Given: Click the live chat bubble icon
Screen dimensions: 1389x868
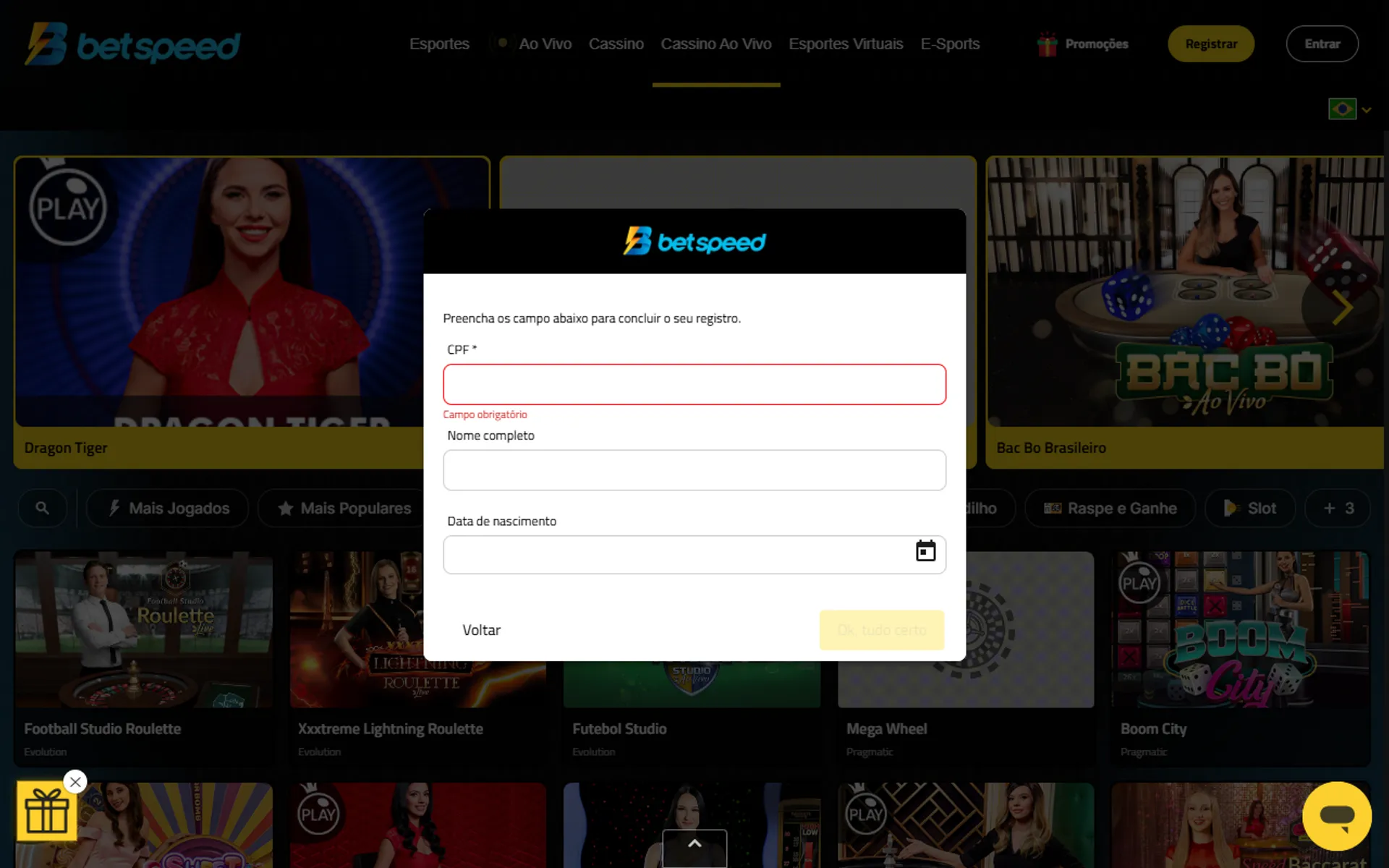Looking at the screenshot, I should point(1337,816).
